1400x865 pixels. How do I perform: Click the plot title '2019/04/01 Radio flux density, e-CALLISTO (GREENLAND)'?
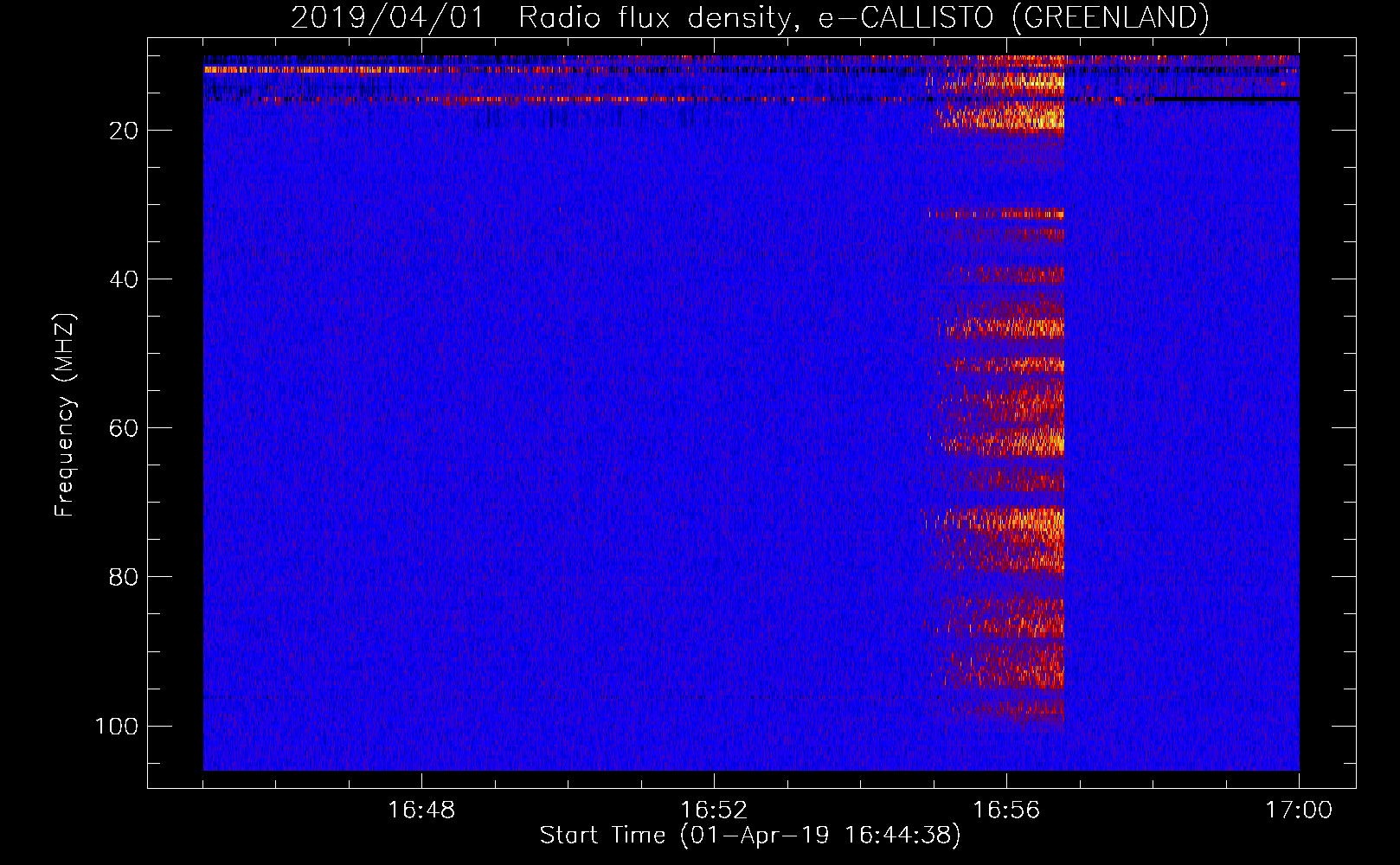pyautogui.click(x=749, y=17)
